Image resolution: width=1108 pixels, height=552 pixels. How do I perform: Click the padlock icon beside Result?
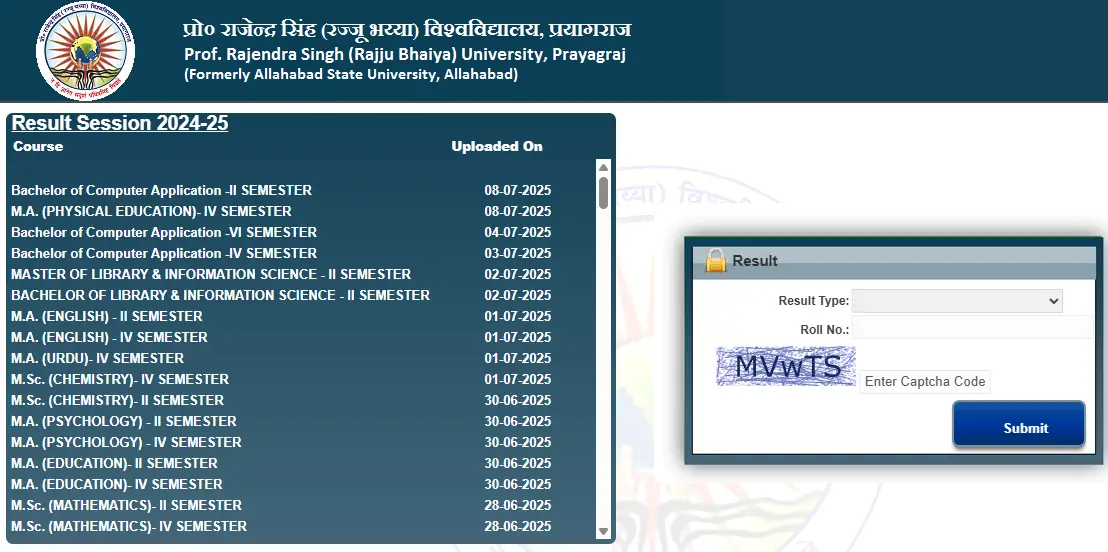click(716, 260)
